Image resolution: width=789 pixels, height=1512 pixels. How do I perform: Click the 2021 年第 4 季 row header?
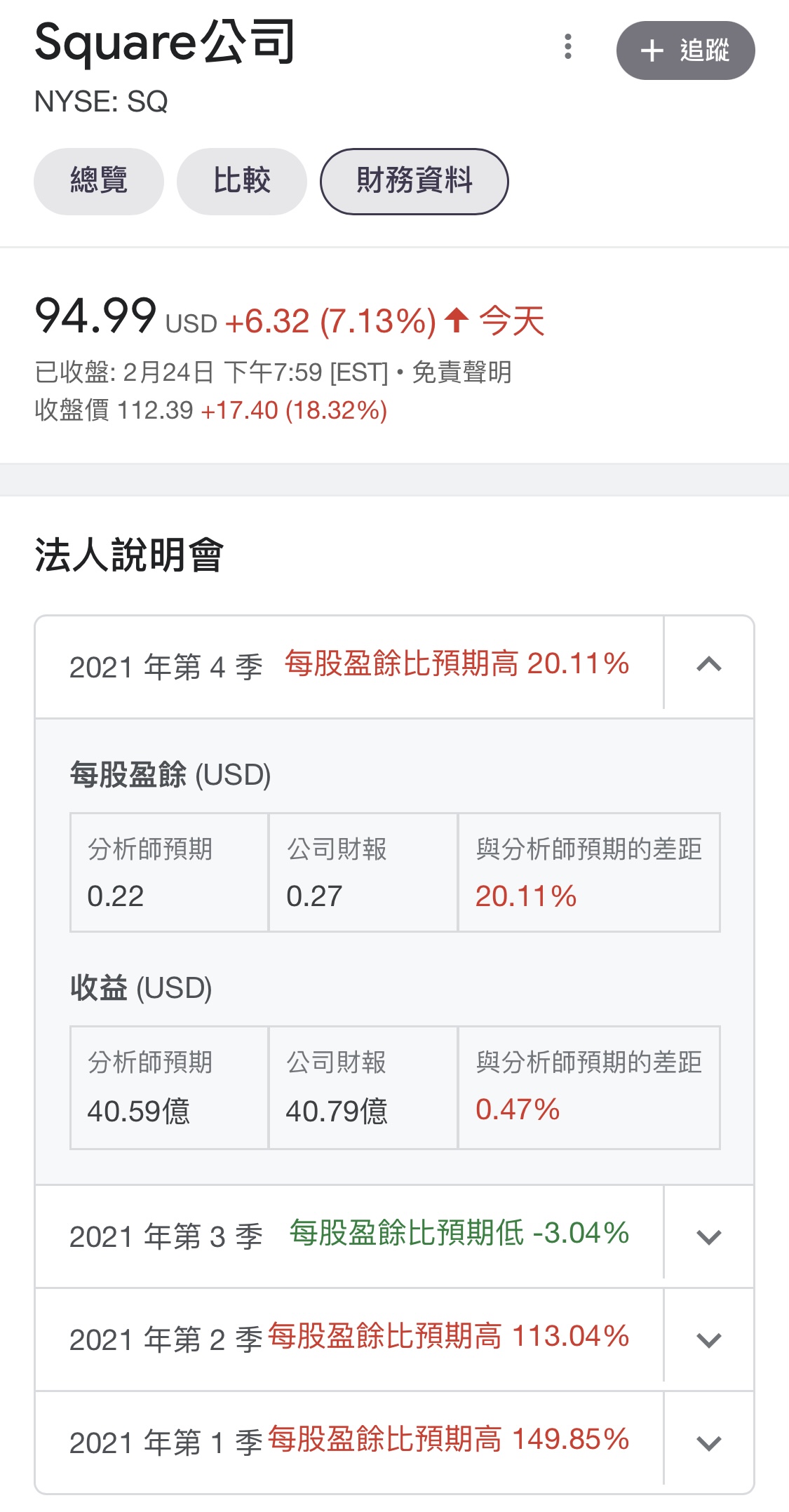(166, 666)
